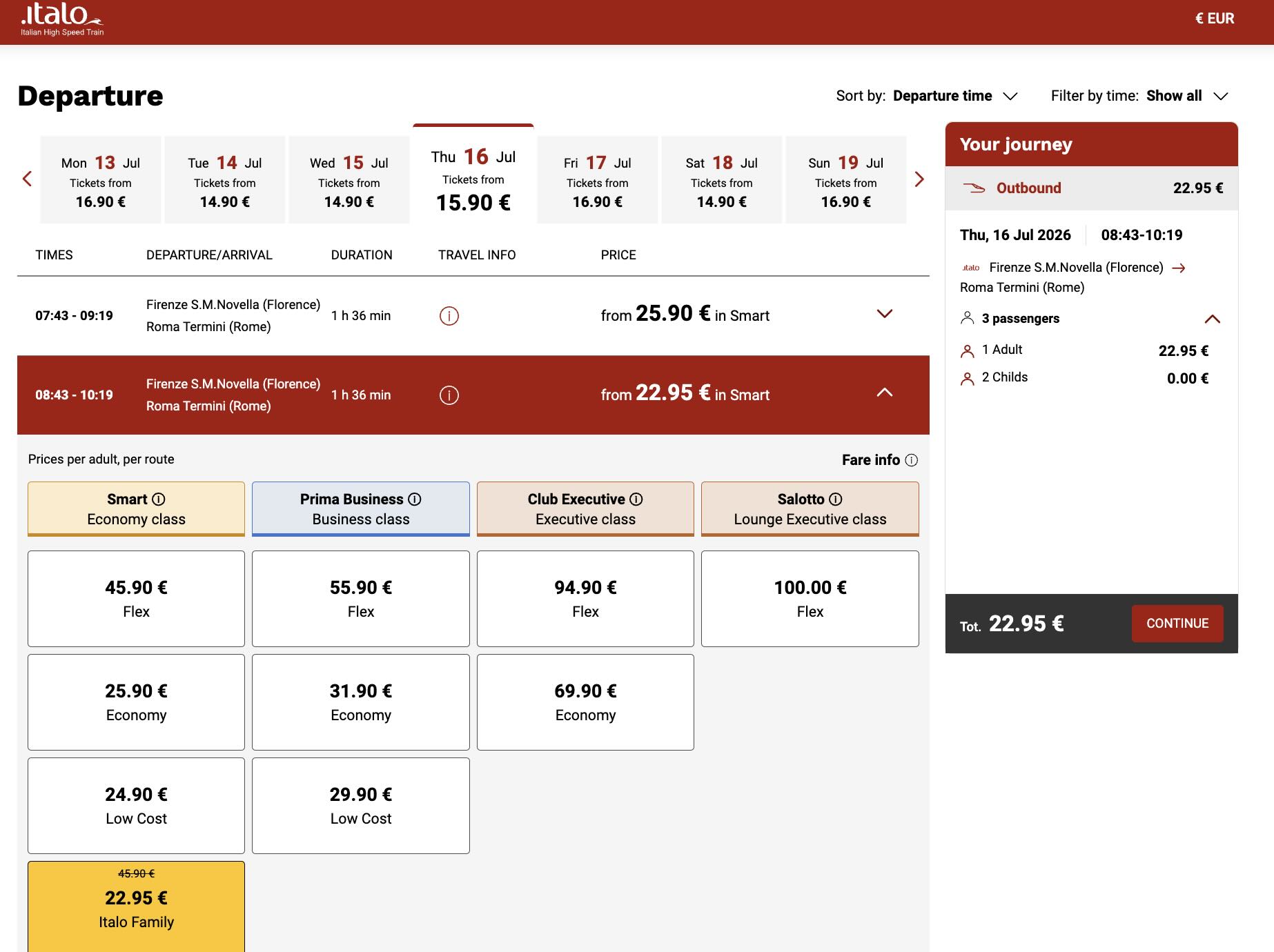This screenshot has width=1274, height=952.
Task: Expand the 07:43 - 09:19 train fares
Action: pos(884,314)
